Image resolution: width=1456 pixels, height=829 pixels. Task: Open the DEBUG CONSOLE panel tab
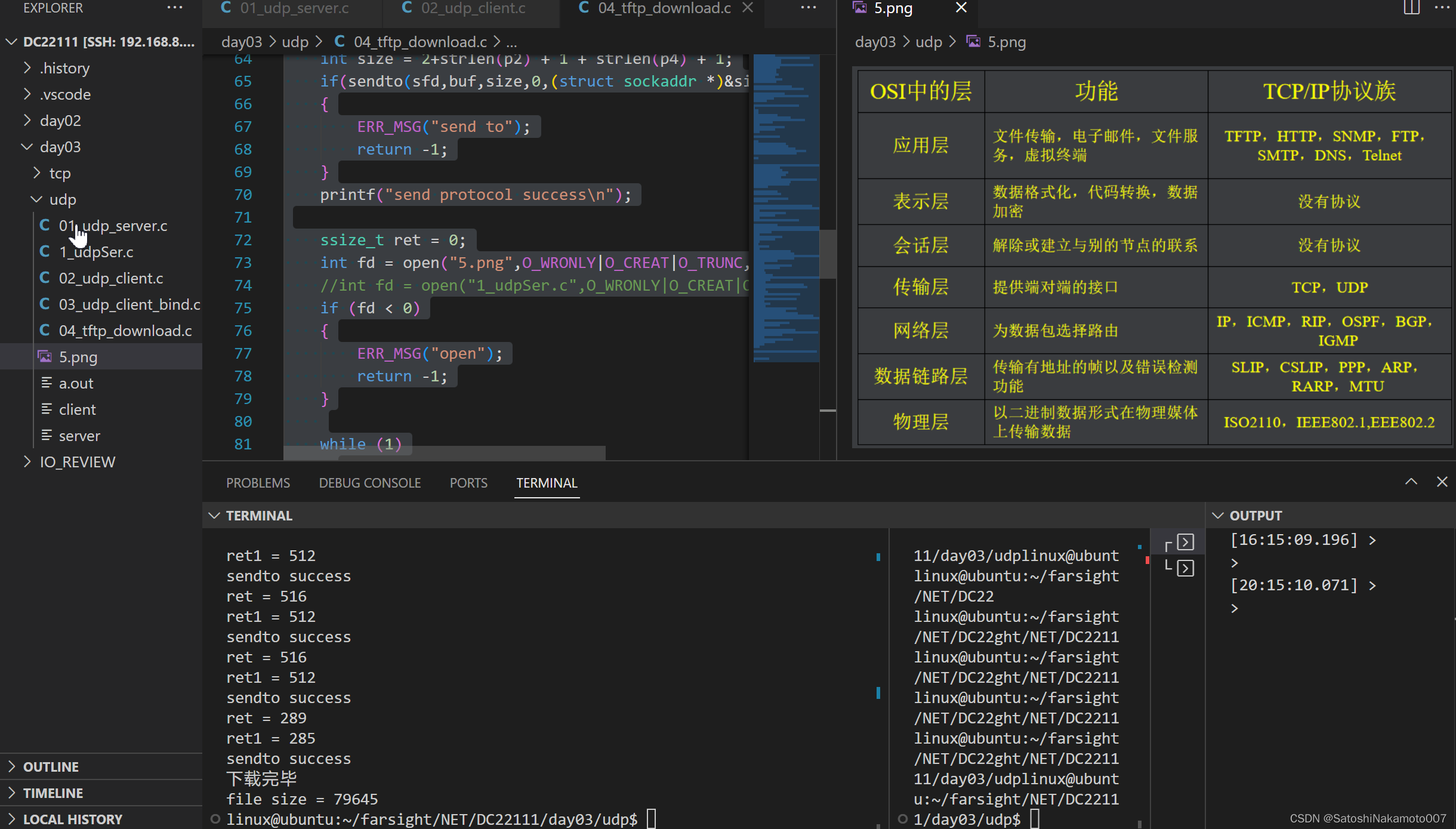click(370, 483)
